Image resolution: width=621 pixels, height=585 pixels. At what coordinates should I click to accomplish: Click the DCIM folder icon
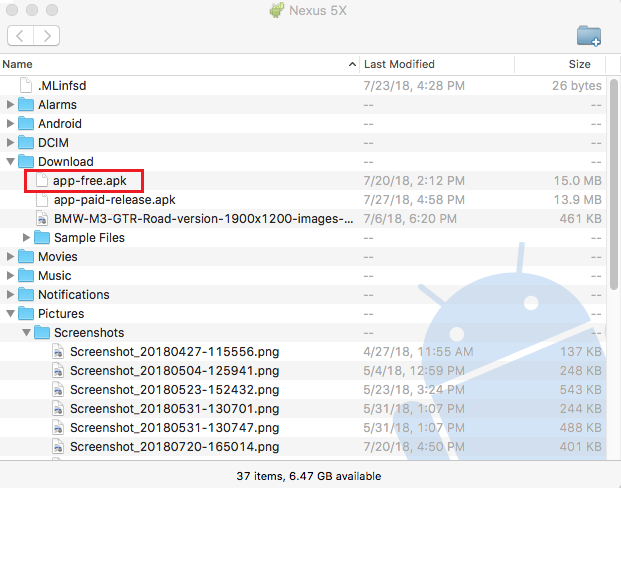(x=27, y=143)
